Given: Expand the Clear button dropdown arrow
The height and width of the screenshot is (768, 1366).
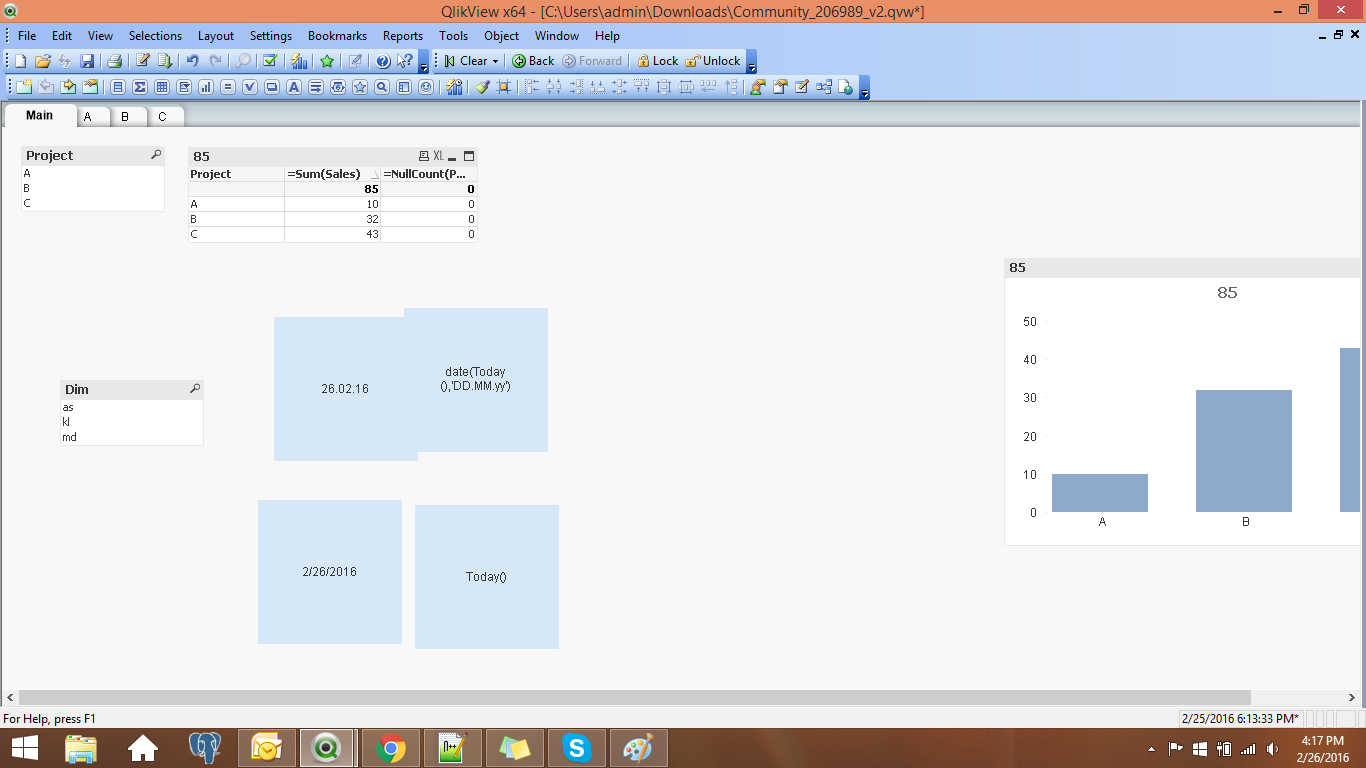Looking at the screenshot, I should click(495, 61).
